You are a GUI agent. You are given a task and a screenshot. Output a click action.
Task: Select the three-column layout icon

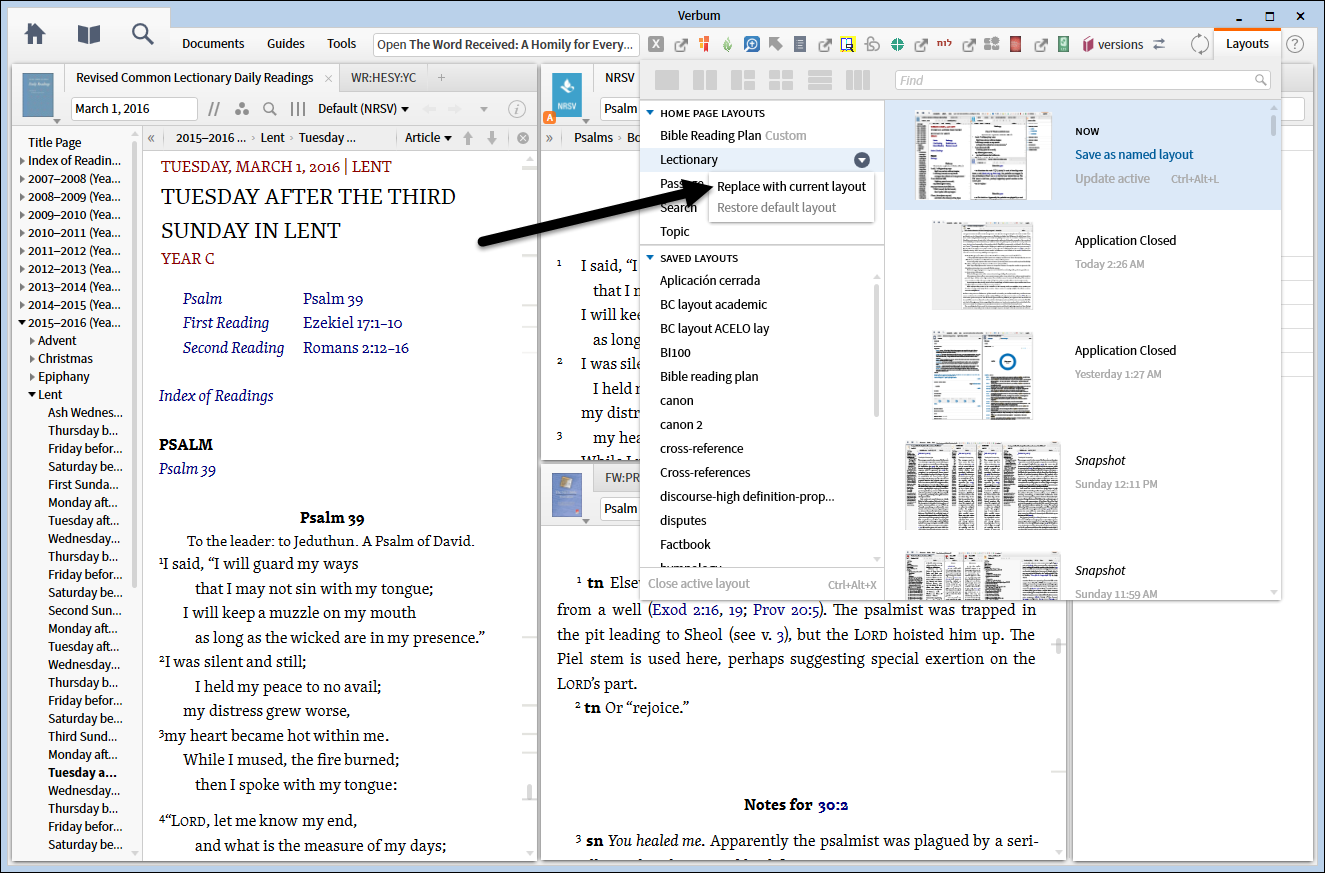click(x=858, y=80)
